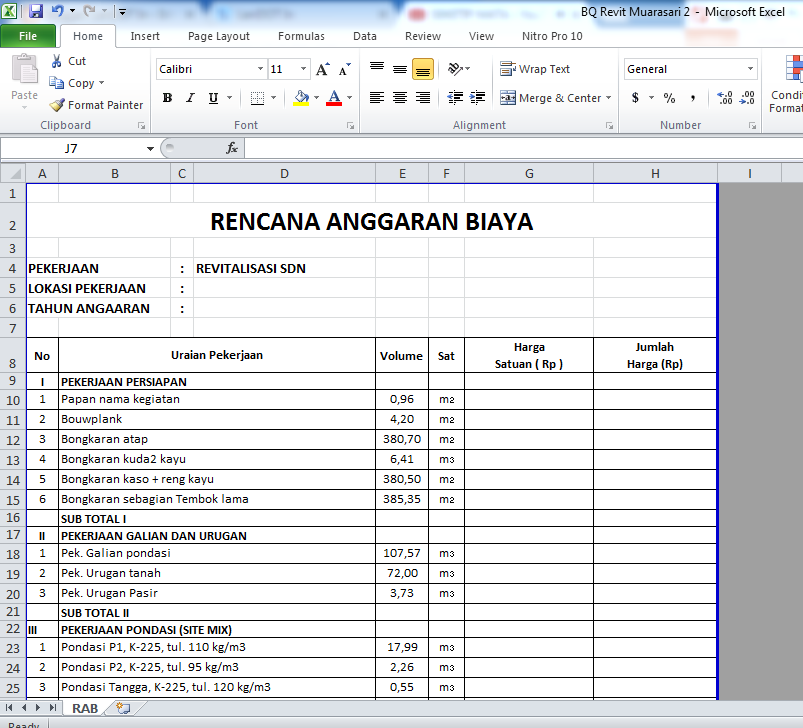Expand Copy options arrow
This screenshot has width=803, height=728.
point(101,82)
